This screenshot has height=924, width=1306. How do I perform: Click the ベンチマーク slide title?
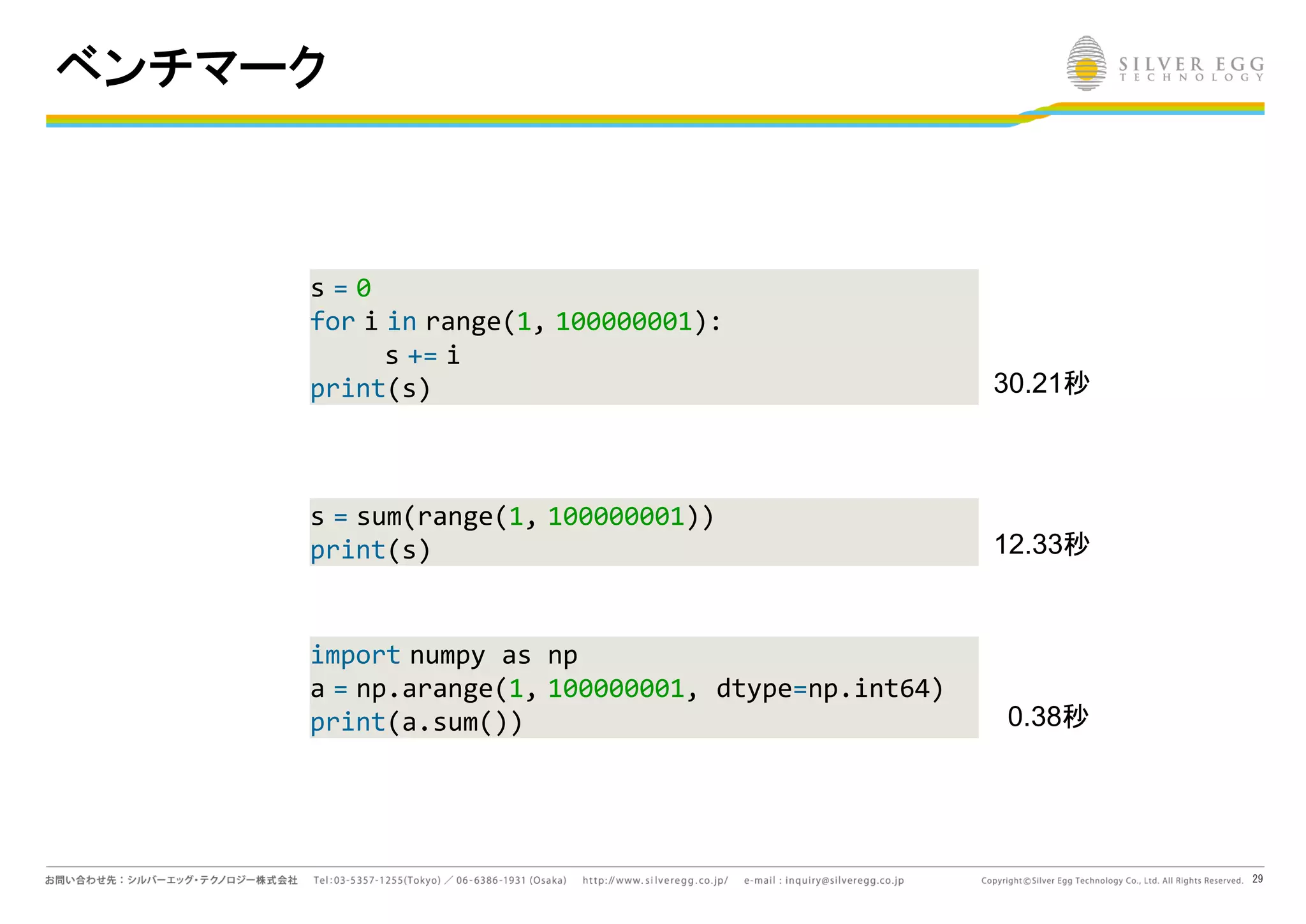pyautogui.click(x=192, y=67)
